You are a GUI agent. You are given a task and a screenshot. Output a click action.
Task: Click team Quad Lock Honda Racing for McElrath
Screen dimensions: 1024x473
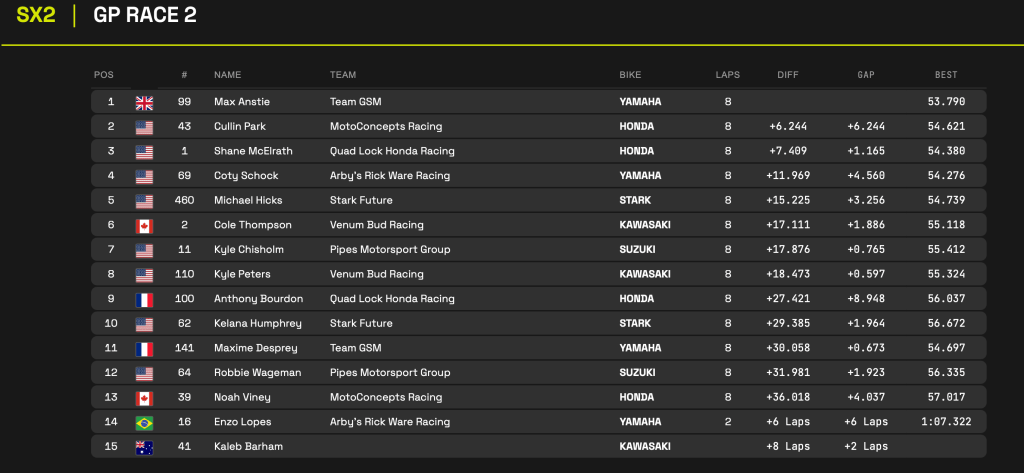pyautogui.click(x=392, y=151)
